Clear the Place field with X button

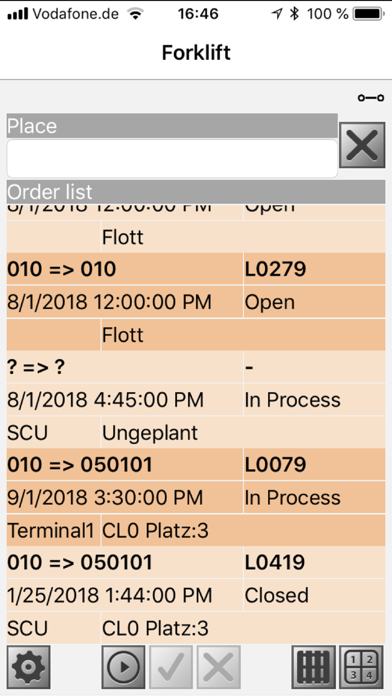362,145
